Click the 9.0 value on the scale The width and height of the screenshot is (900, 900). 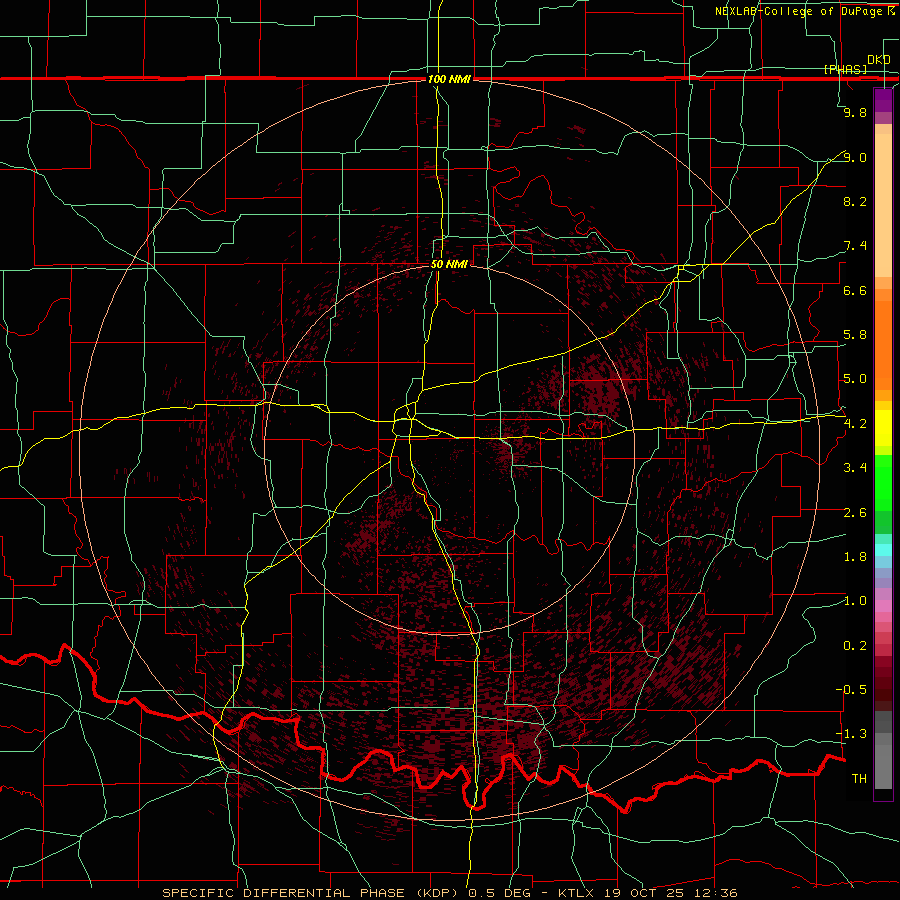tap(855, 157)
